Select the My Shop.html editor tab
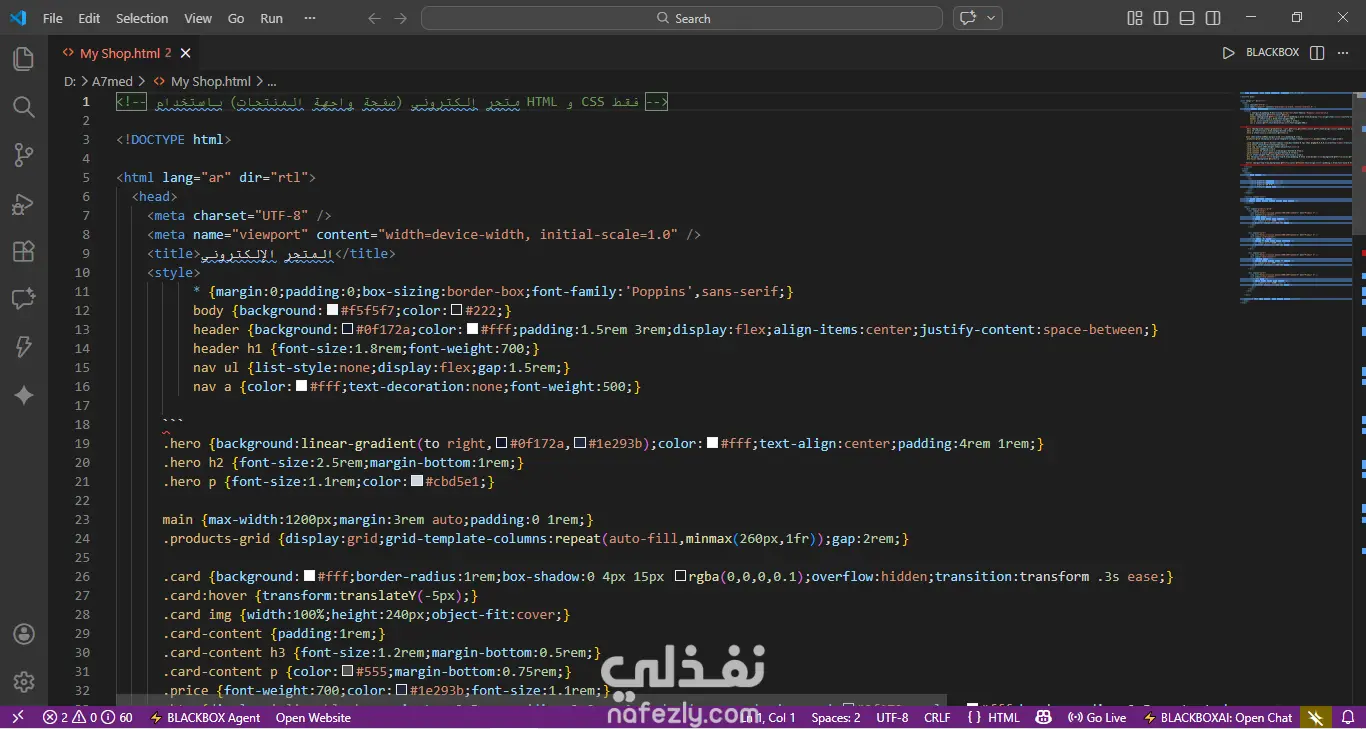 click(x=126, y=53)
